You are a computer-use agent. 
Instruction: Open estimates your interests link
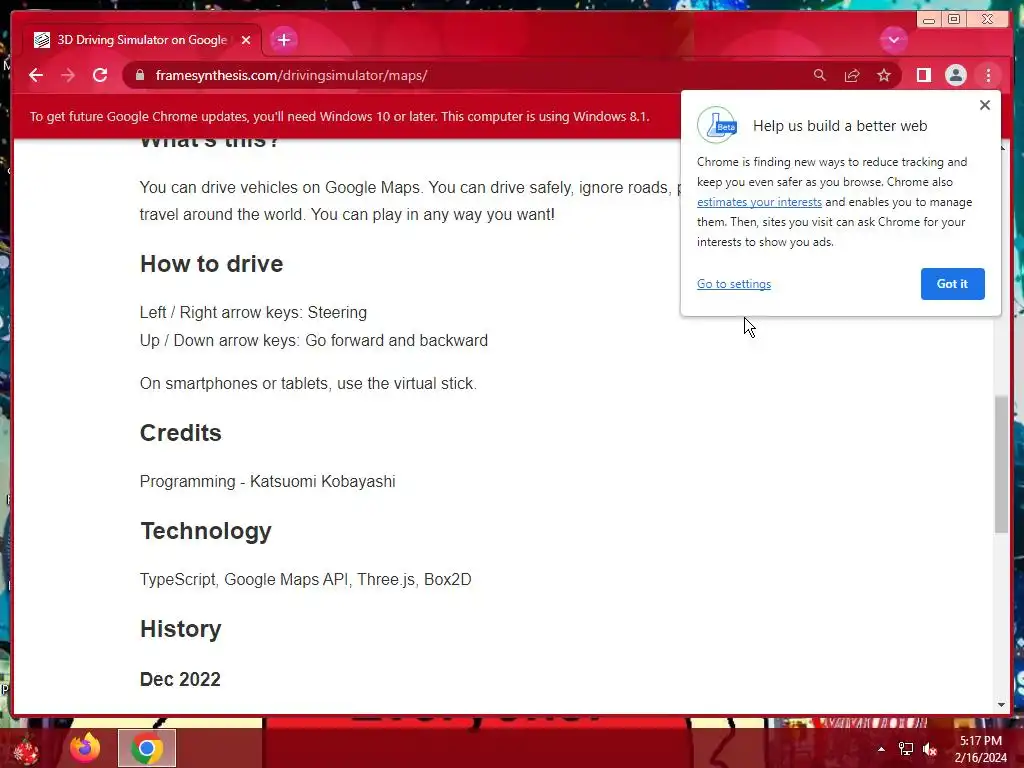(x=759, y=202)
